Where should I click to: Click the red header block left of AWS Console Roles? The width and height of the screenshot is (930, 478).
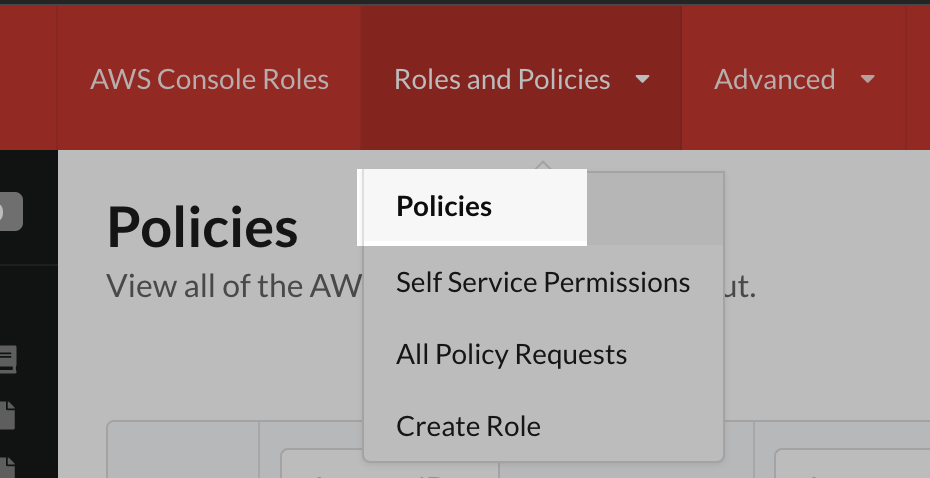click(x=28, y=79)
